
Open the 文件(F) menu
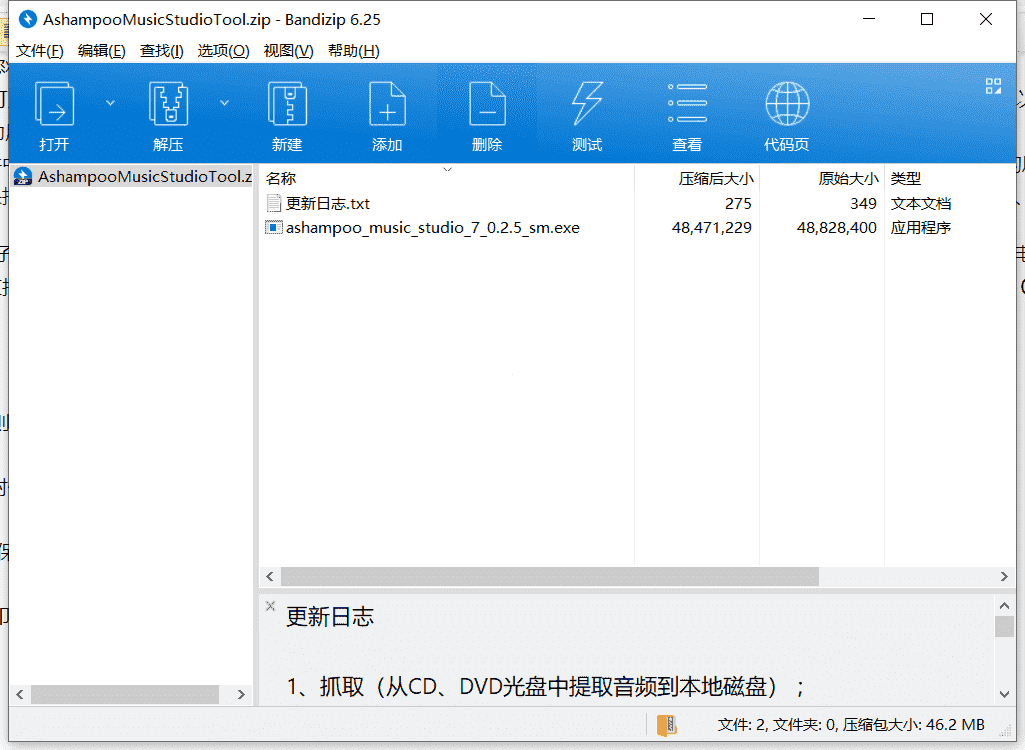(x=39, y=50)
